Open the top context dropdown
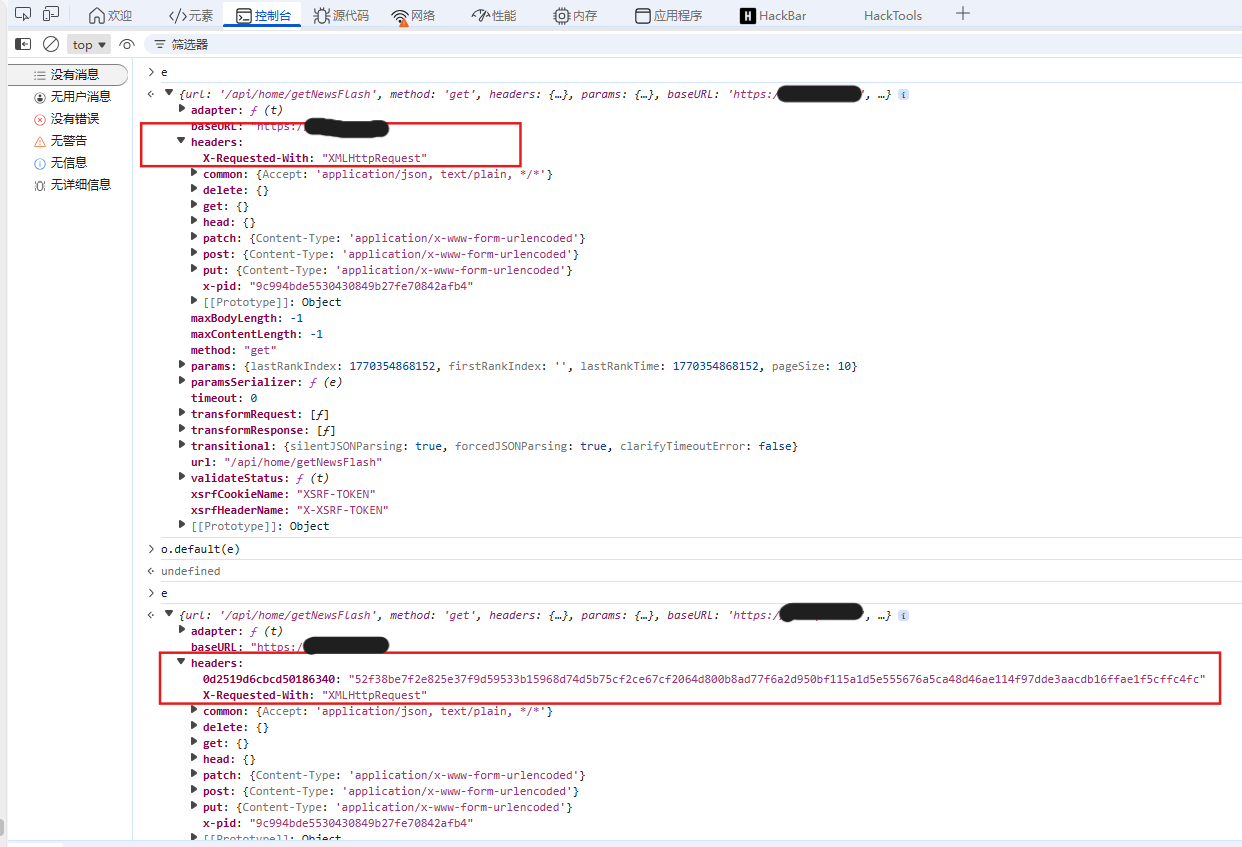Viewport: 1242px width, 847px height. pos(89,44)
